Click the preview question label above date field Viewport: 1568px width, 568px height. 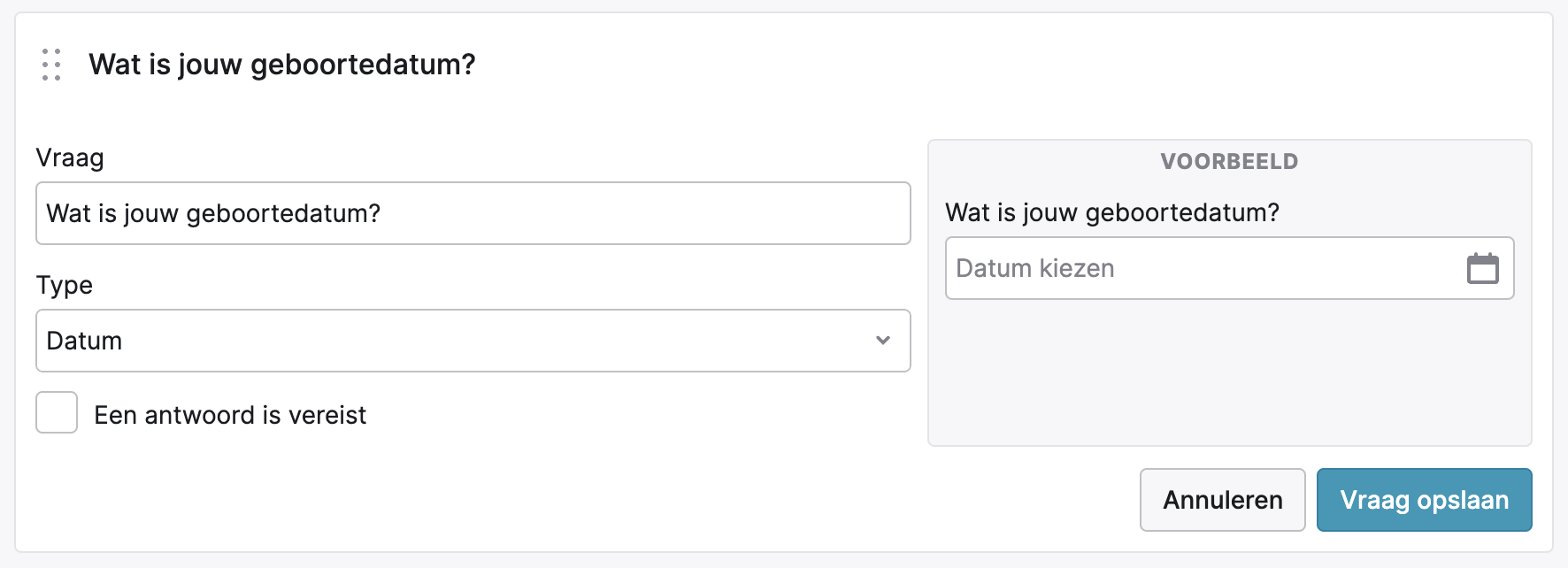1112,212
